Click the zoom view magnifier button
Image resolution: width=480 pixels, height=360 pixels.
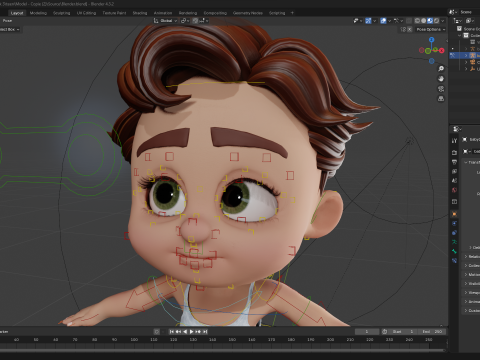point(441,69)
